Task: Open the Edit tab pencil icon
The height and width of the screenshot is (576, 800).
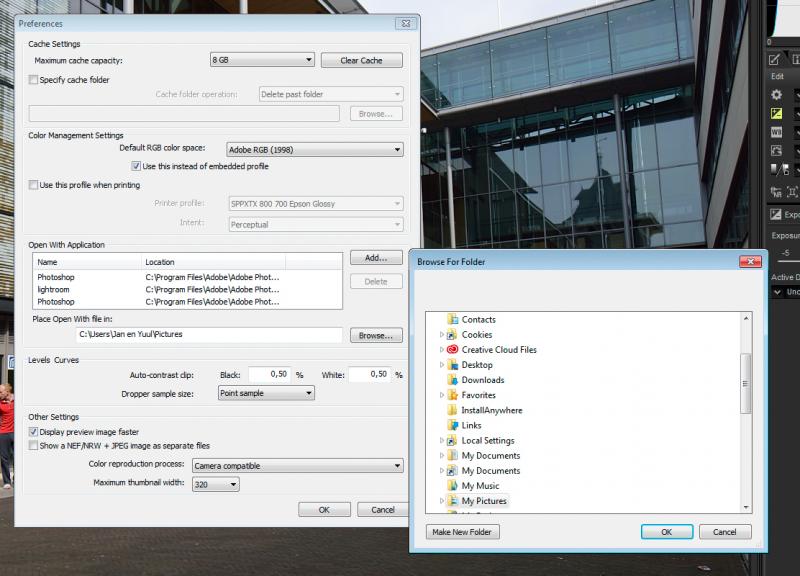Action: [x=774, y=60]
